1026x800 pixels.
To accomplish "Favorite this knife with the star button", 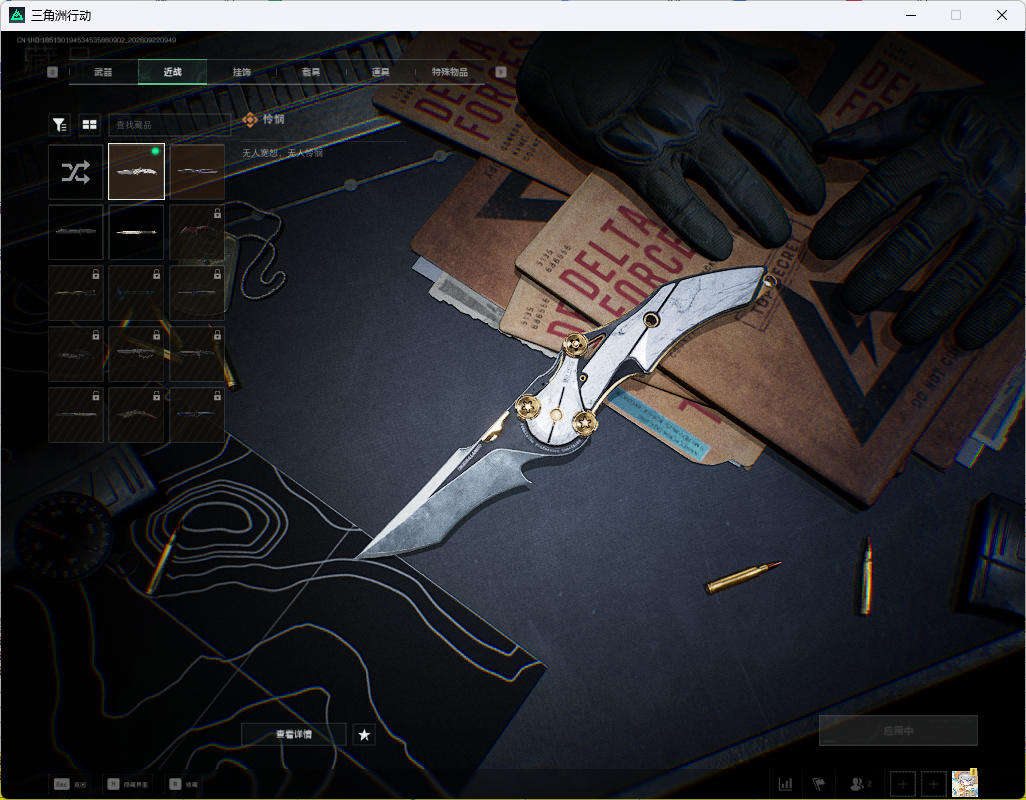I will (x=364, y=735).
